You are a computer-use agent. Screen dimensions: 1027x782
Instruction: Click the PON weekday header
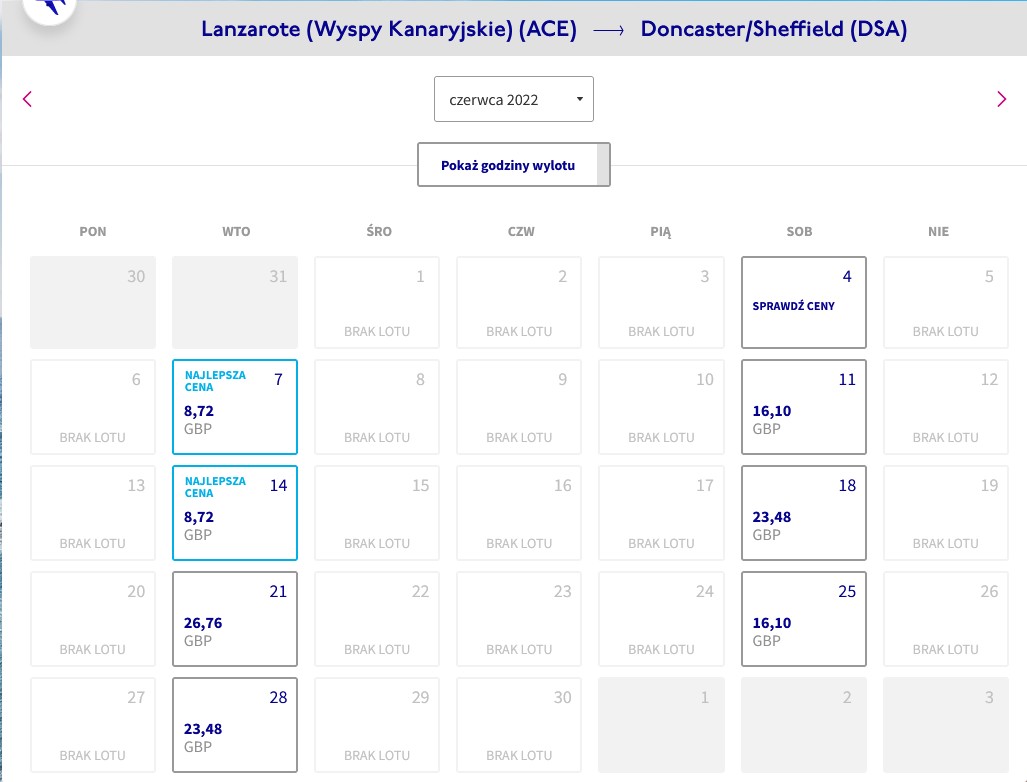coord(92,231)
